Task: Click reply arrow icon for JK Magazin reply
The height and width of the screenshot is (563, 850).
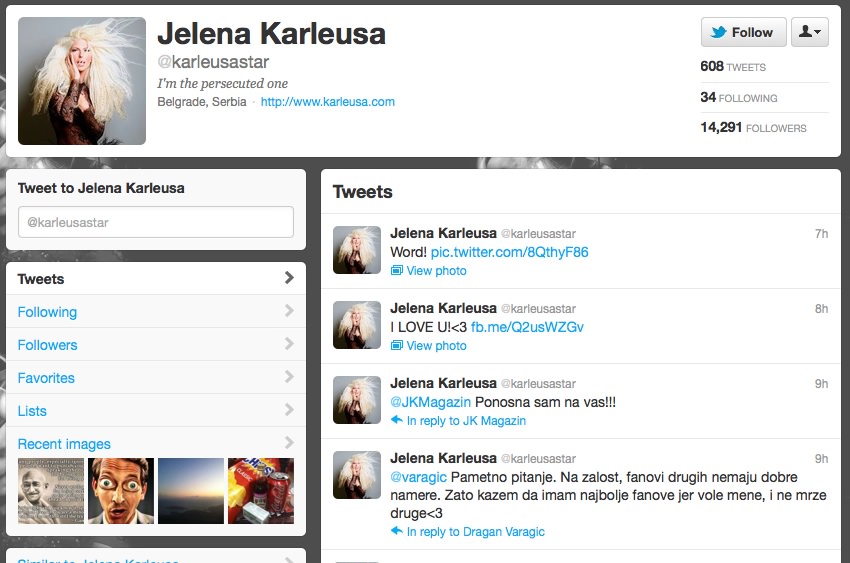Action: 397,421
